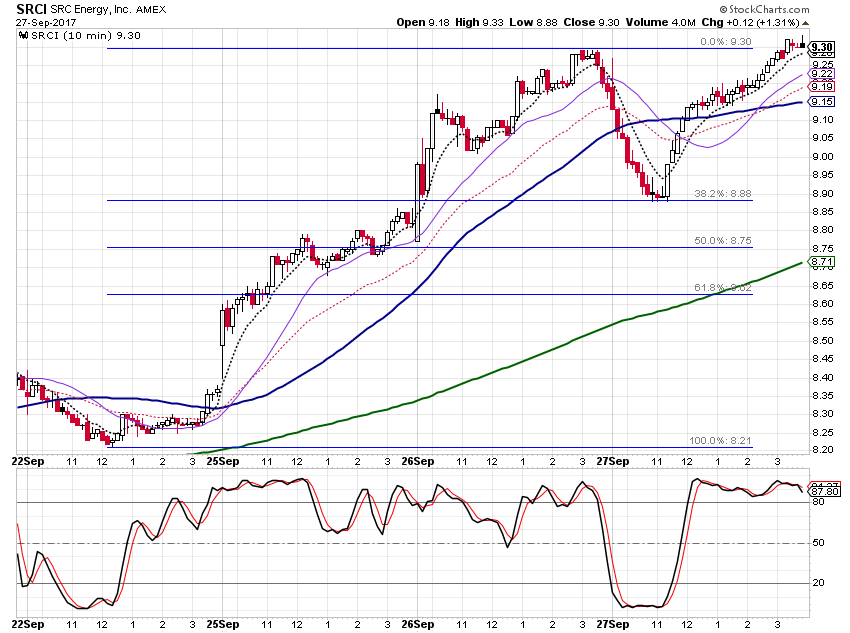Click the purple 9.22 moving average tag
Image resolution: width=850 pixels, height=633 pixels.
(x=822, y=74)
